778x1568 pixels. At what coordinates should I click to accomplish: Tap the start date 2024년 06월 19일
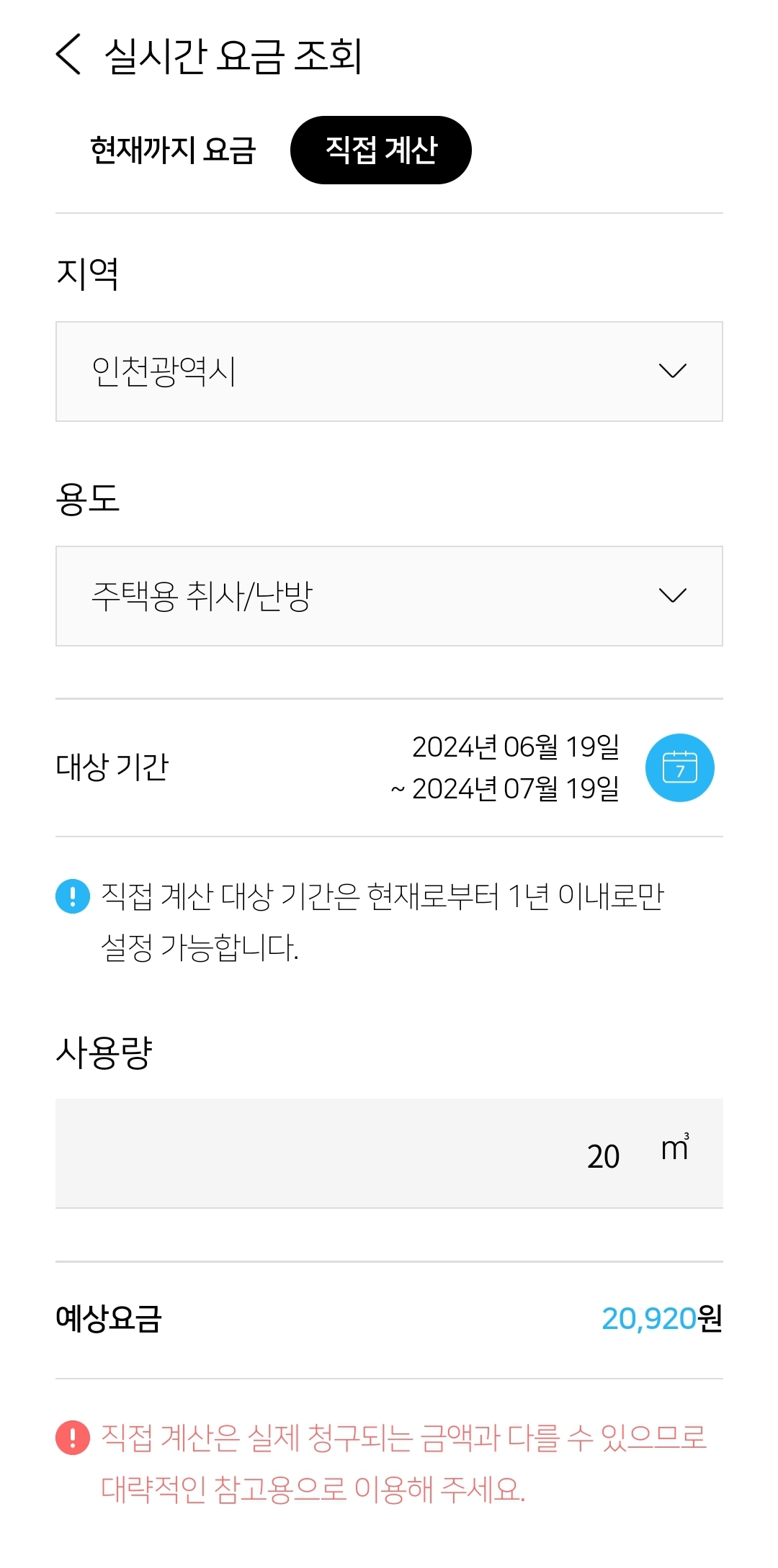tap(516, 747)
